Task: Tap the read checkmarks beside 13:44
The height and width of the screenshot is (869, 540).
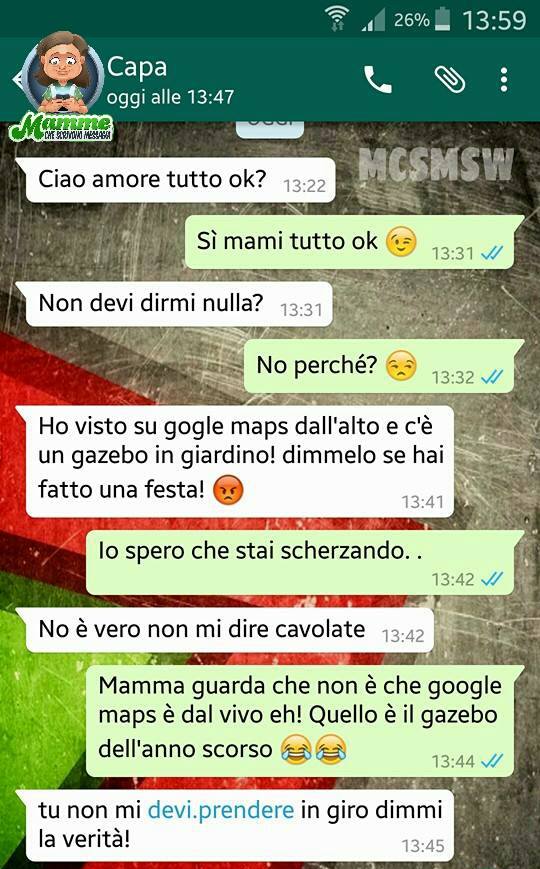Action: coord(492,761)
